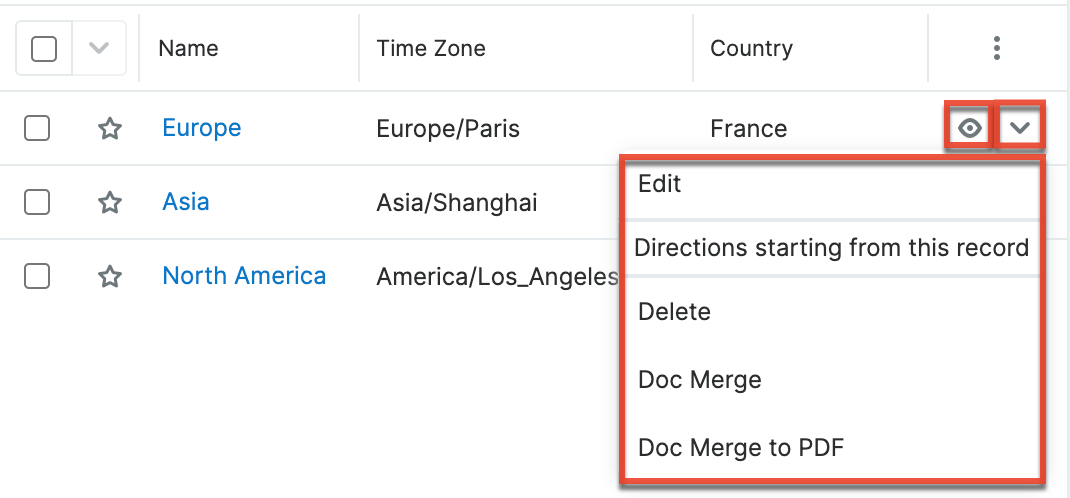Choose Edit from the actions menu
Image resolution: width=1070 pixels, height=498 pixels.
tap(660, 185)
